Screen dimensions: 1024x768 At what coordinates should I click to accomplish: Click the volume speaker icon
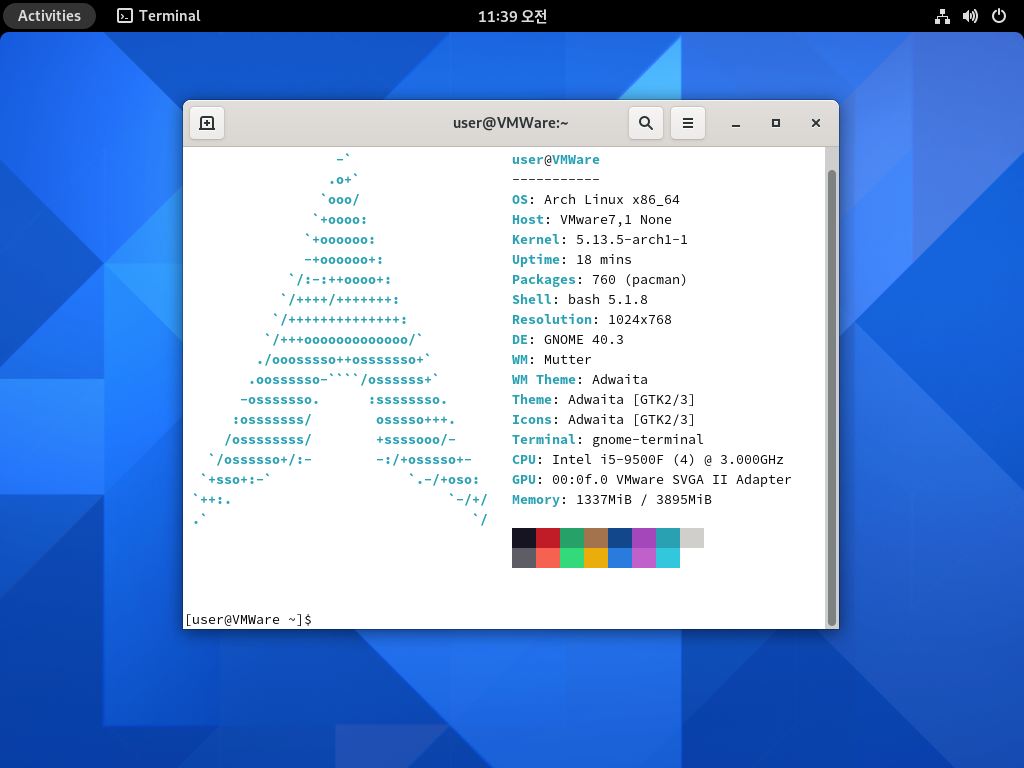coord(969,16)
